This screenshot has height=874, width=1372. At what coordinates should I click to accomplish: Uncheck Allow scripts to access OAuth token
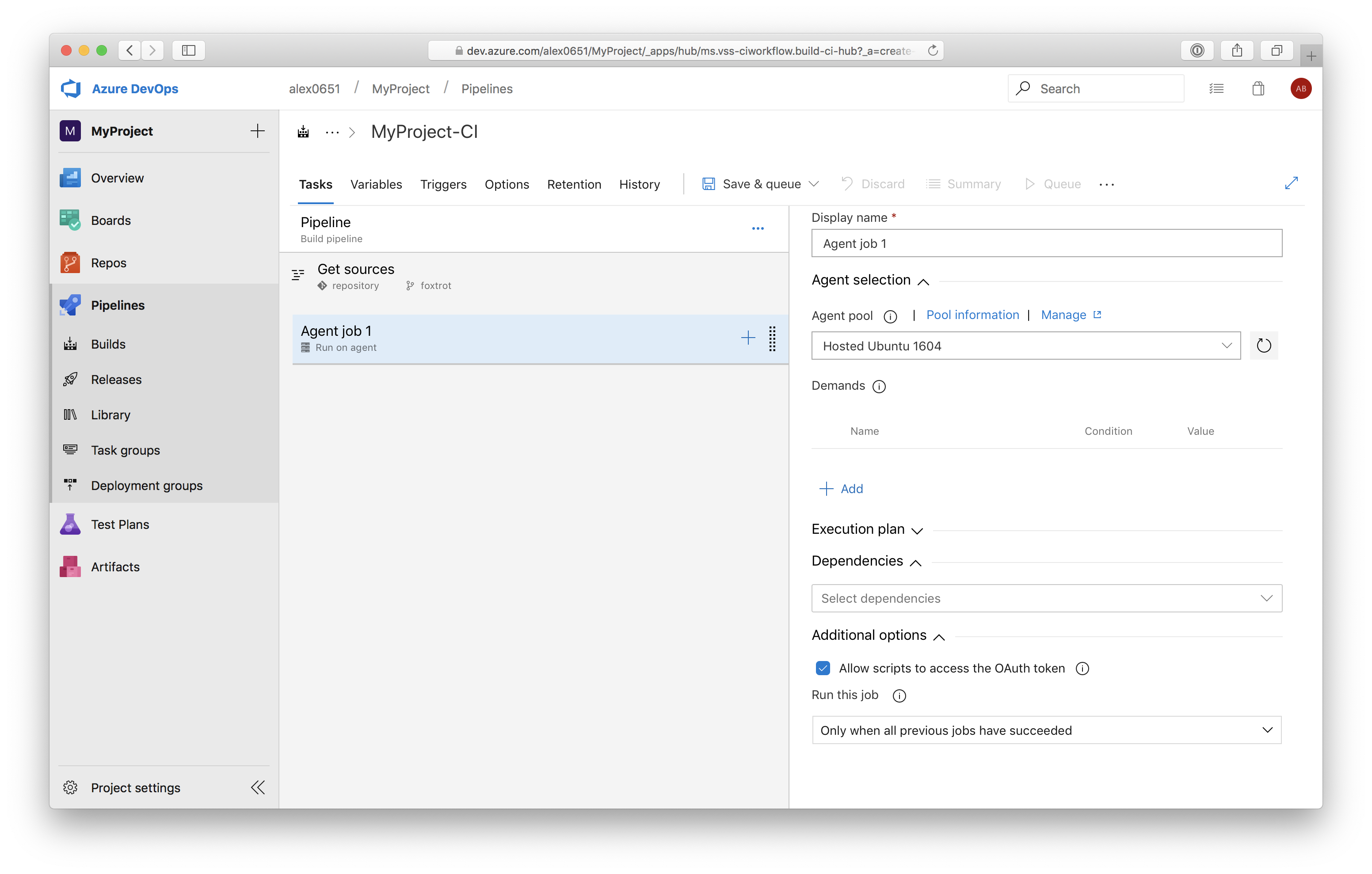[x=823, y=668]
